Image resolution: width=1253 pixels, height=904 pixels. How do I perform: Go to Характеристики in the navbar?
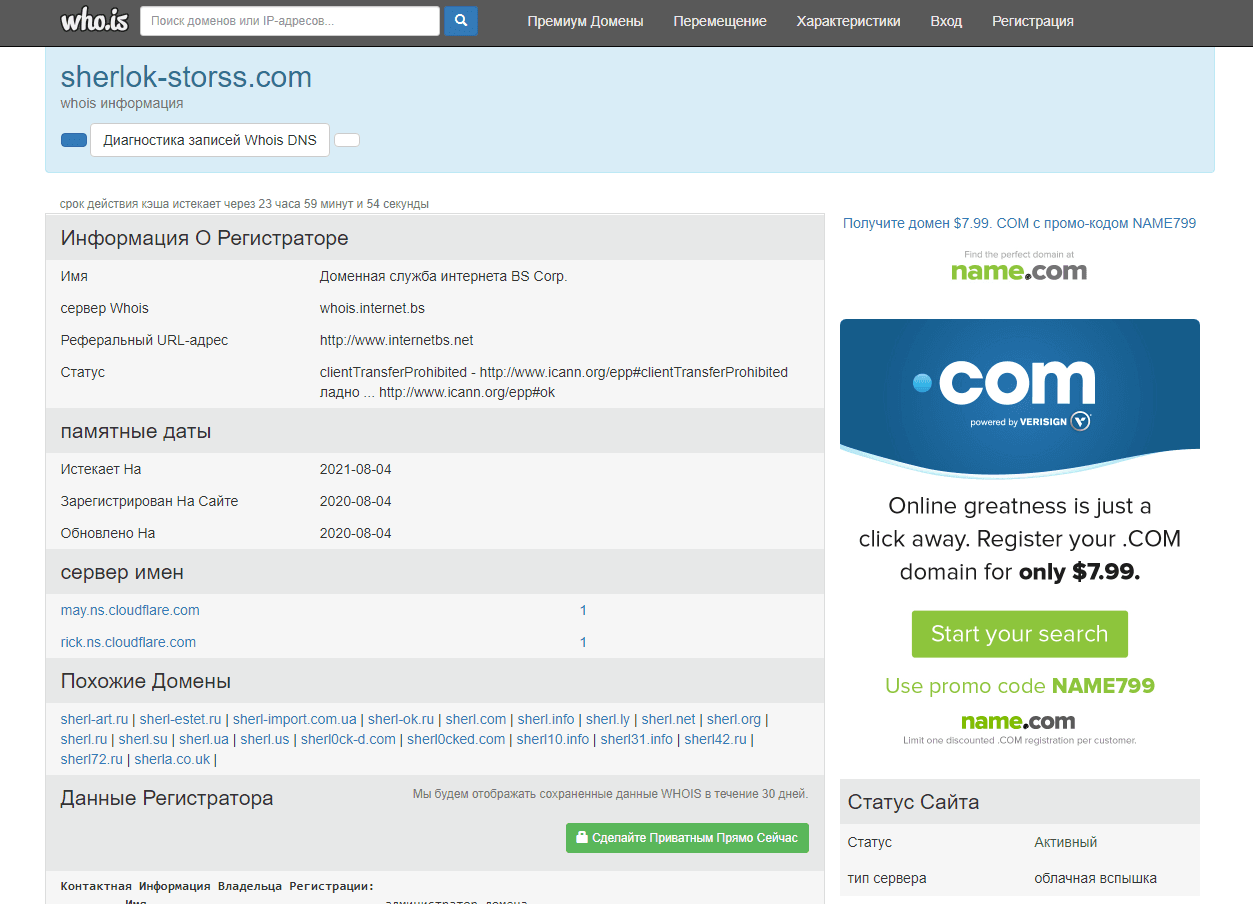[848, 21]
